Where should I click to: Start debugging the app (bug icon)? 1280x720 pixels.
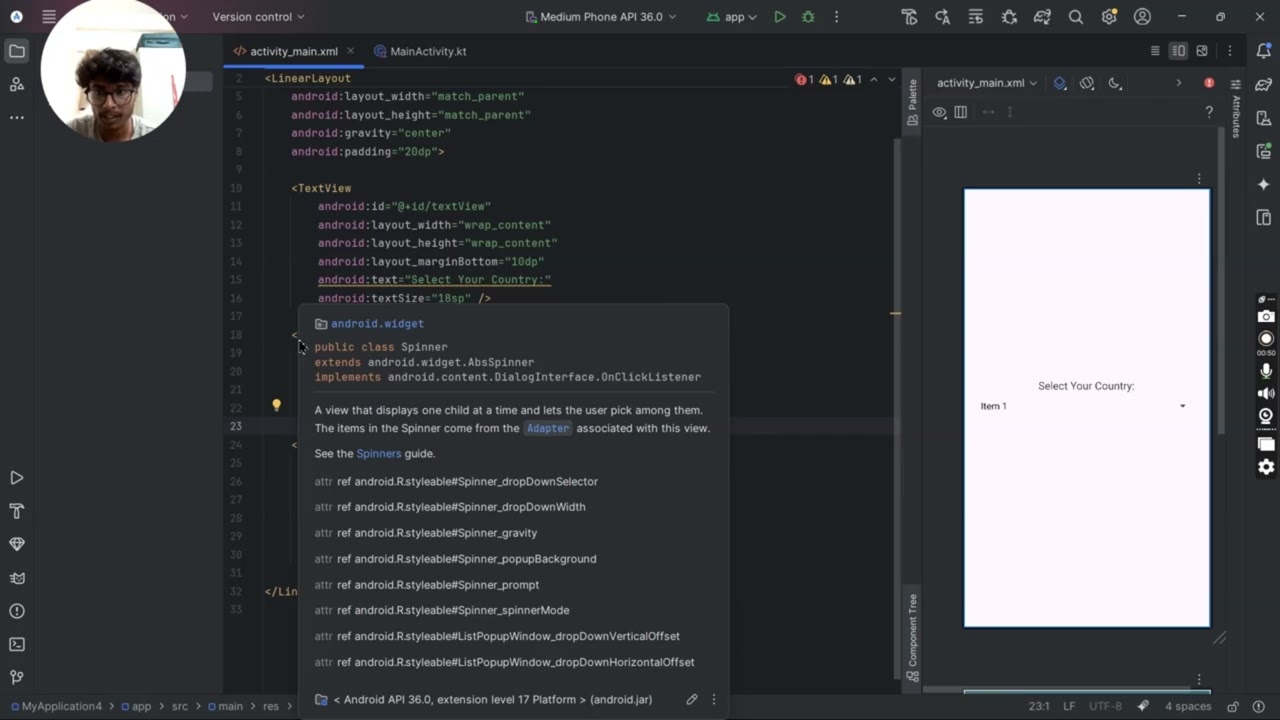tap(808, 17)
